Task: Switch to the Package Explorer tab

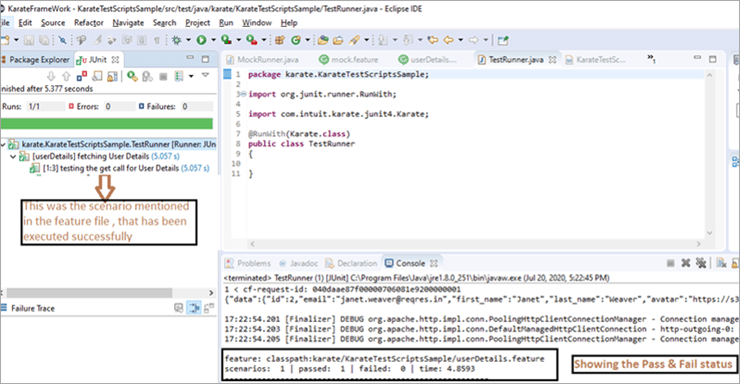Action: click(x=36, y=59)
